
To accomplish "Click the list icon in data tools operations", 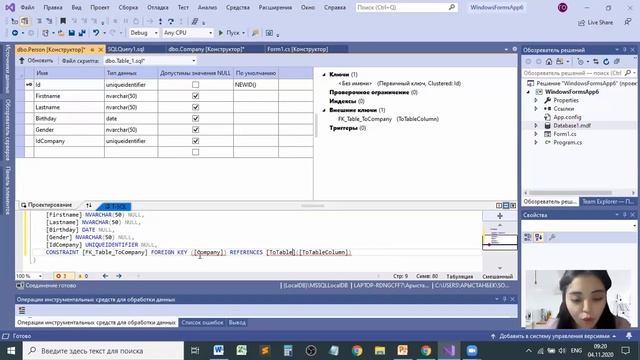I will point(22,310).
